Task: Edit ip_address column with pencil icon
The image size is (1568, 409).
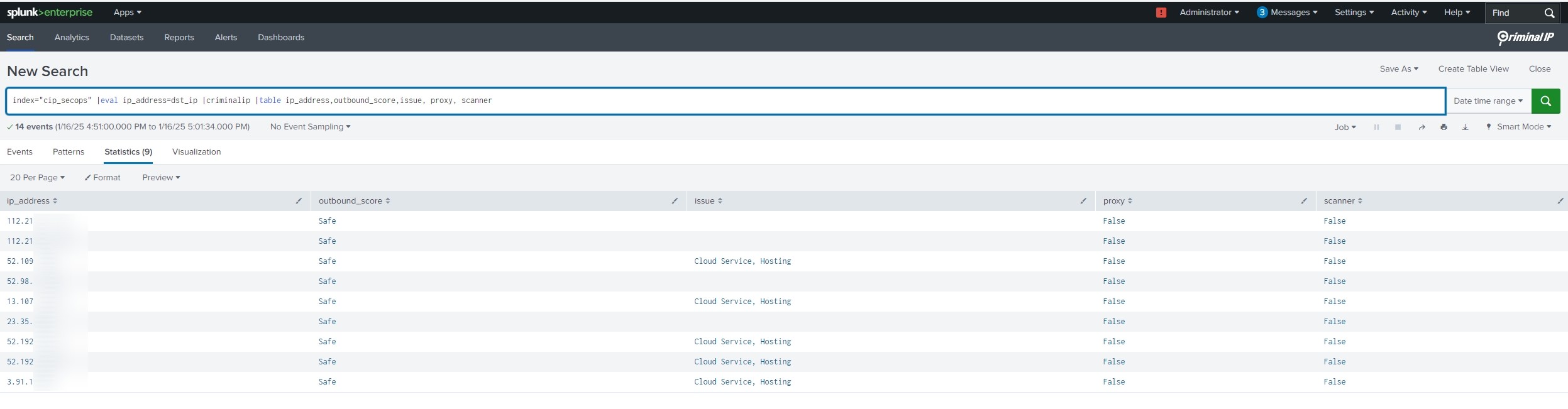Action: [299, 201]
